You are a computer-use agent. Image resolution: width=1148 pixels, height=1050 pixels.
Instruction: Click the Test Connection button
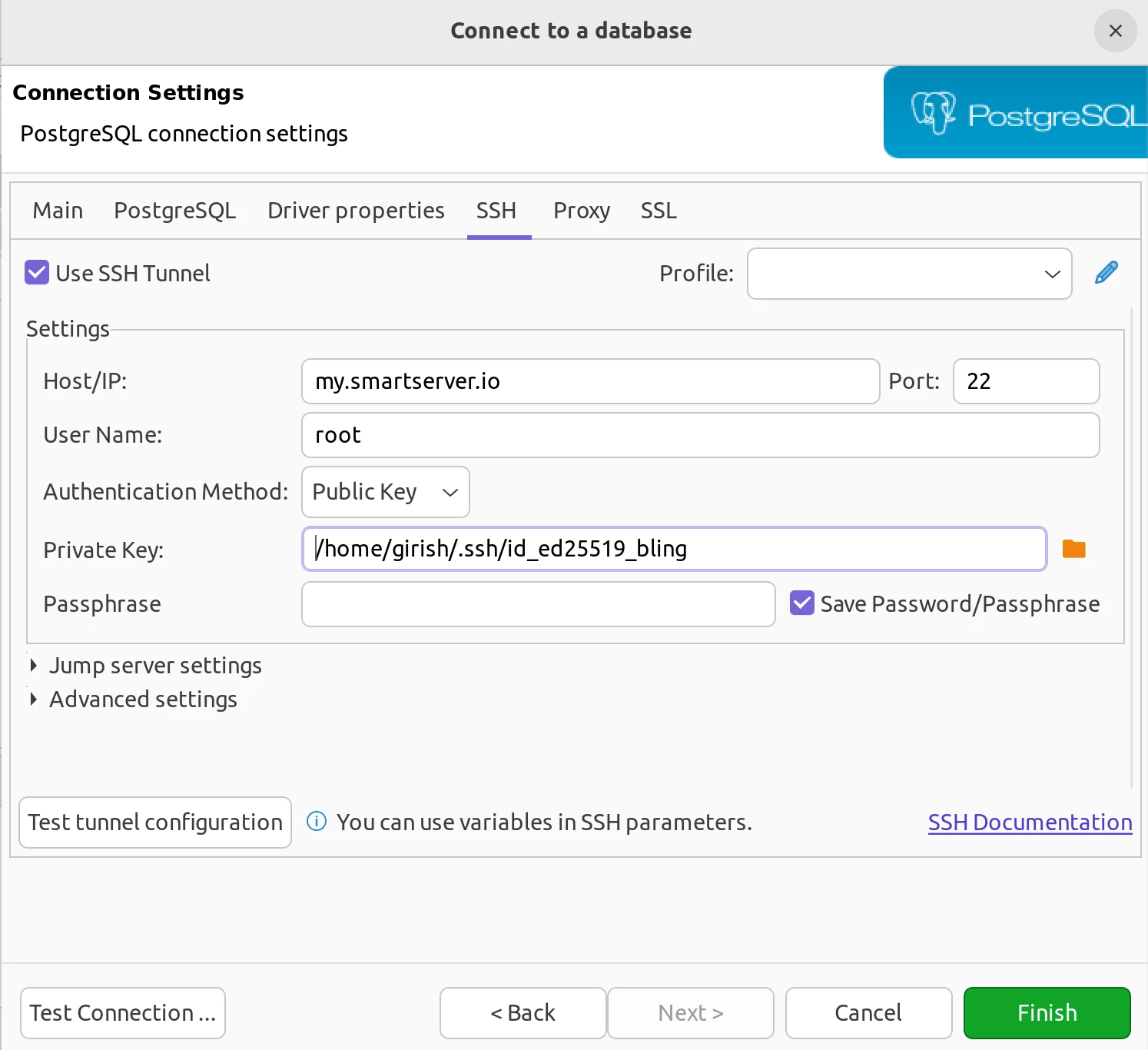pyautogui.click(x=122, y=1012)
